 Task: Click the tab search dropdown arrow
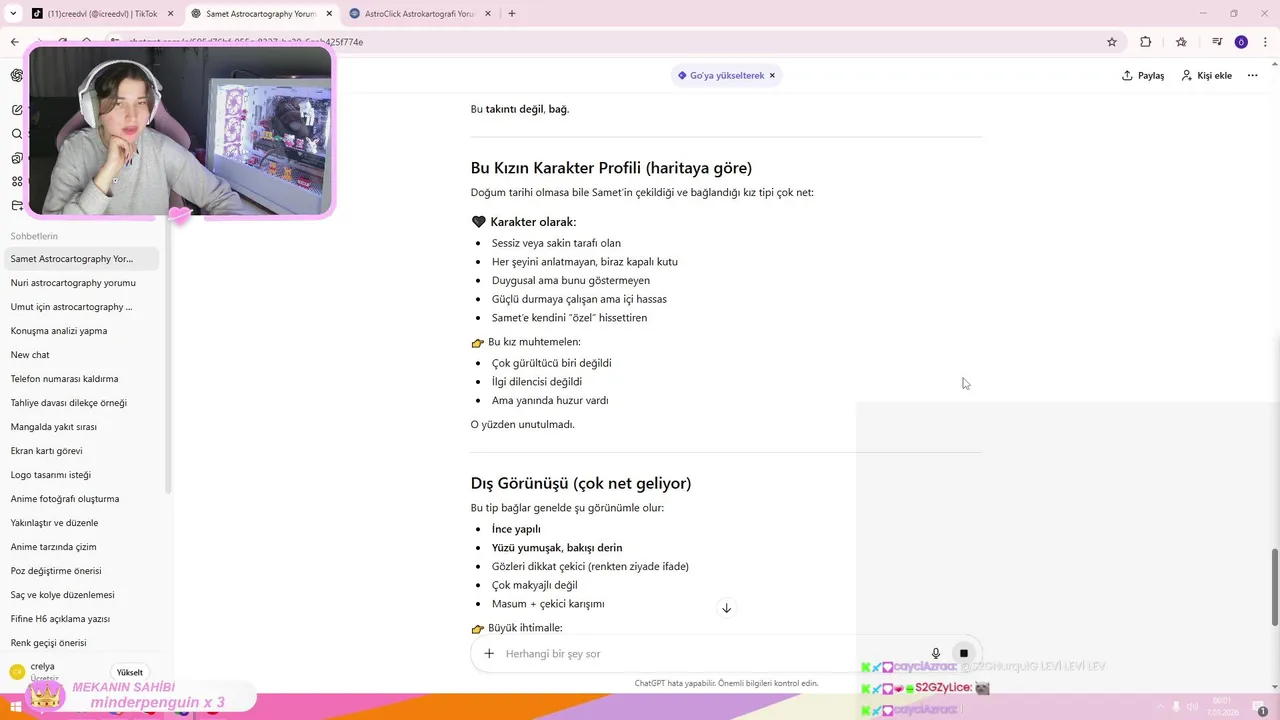point(13,14)
